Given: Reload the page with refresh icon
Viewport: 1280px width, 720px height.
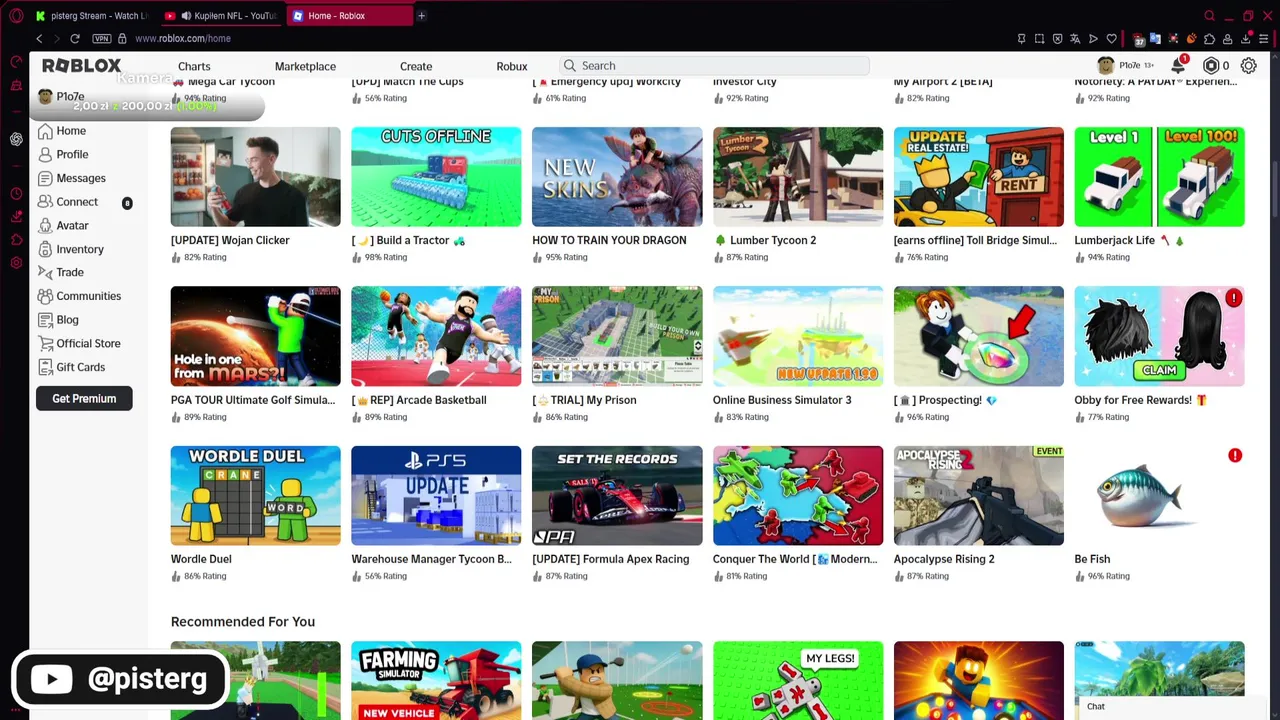Looking at the screenshot, I should tap(74, 38).
